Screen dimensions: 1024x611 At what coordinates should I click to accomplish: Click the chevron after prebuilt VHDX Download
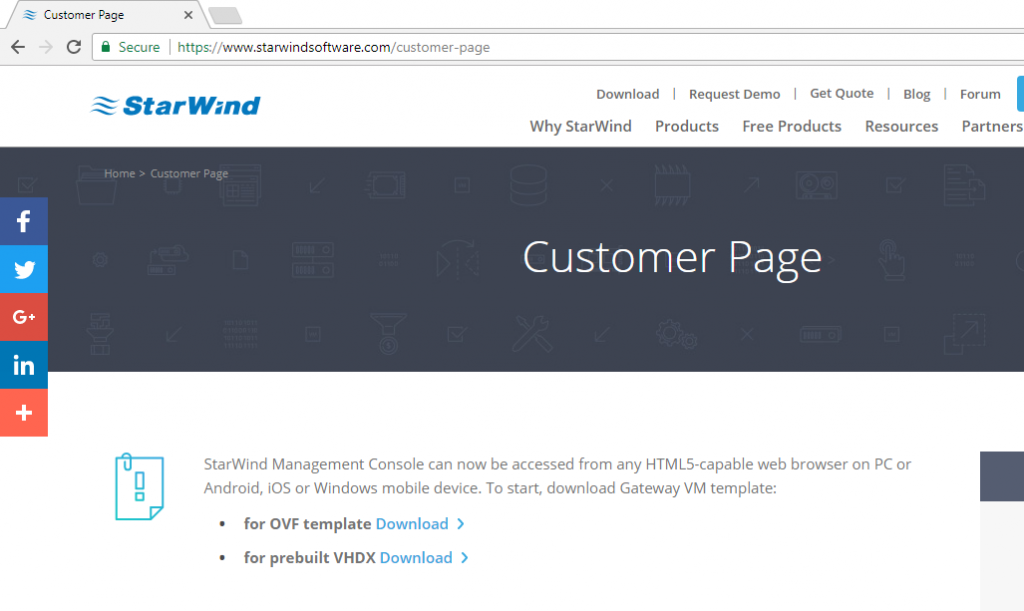coord(464,557)
